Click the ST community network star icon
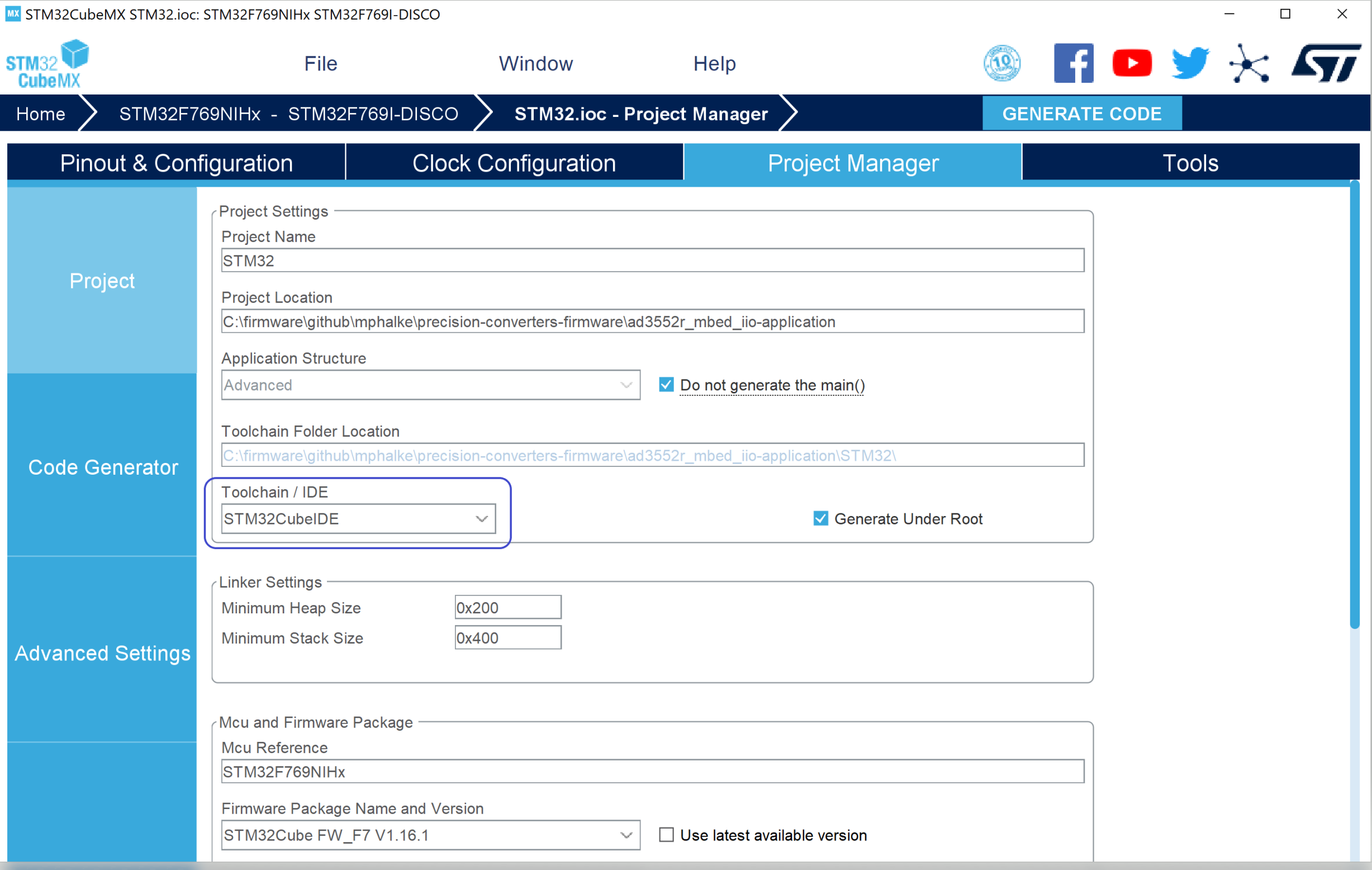The image size is (1372, 870). point(1249,63)
